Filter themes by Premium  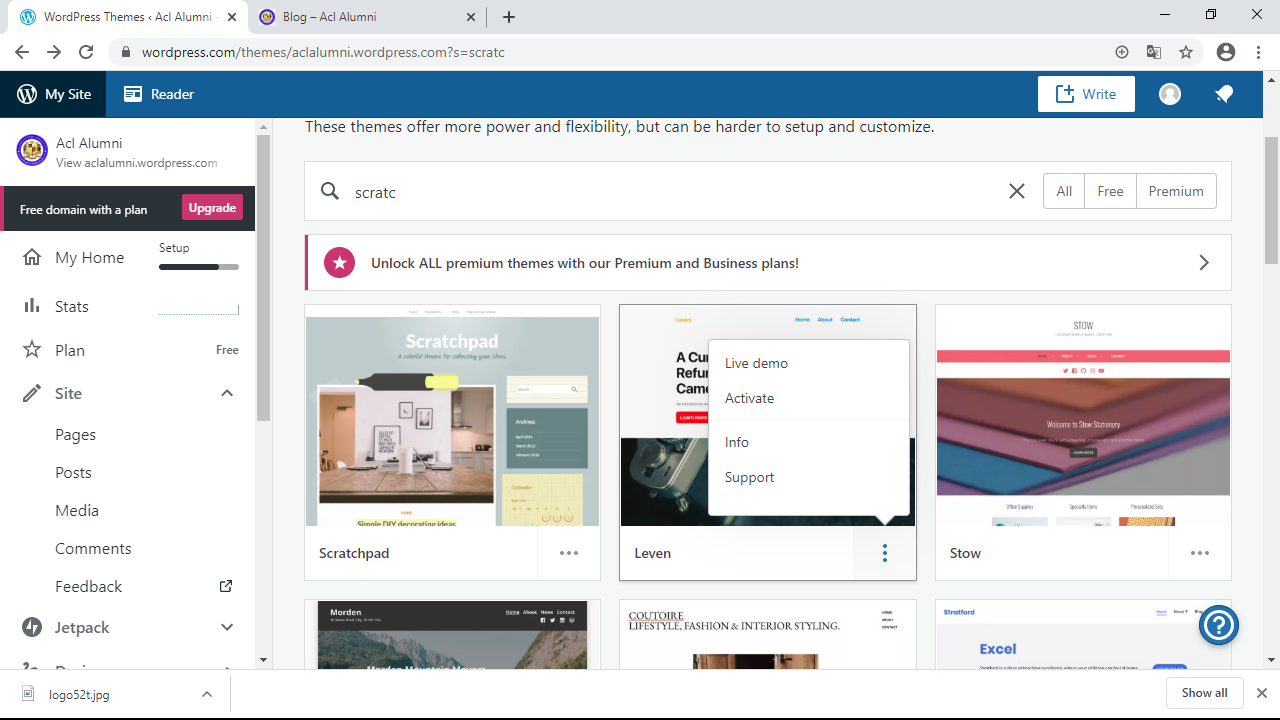point(1176,191)
